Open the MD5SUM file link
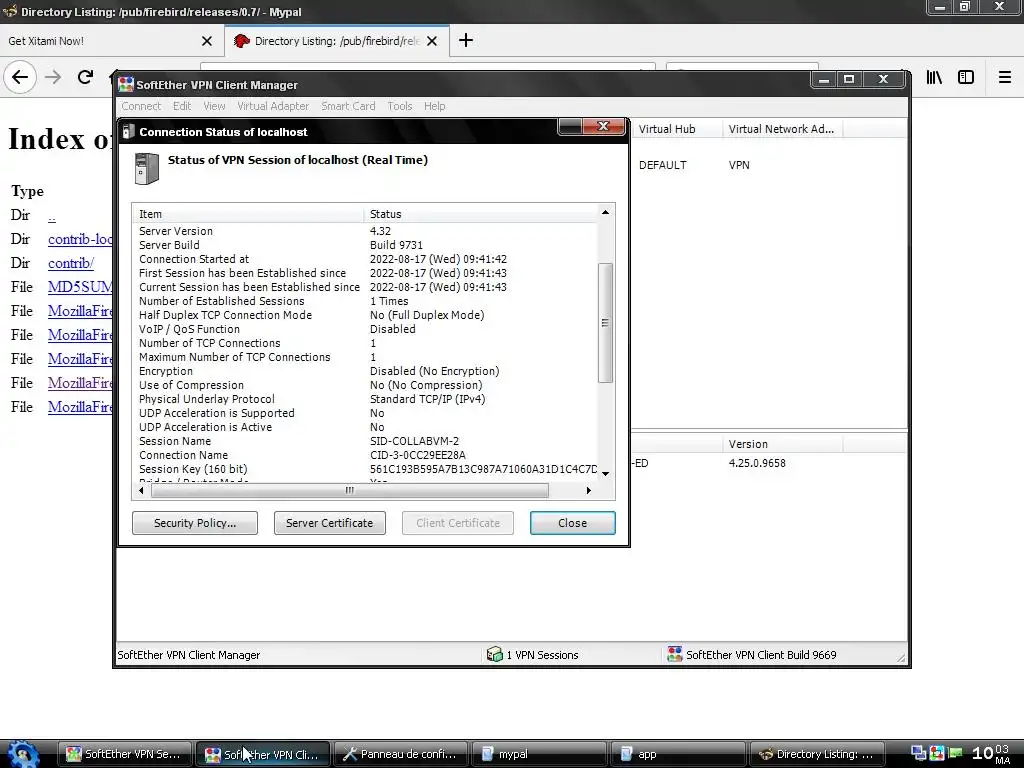Image resolution: width=1024 pixels, height=768 pixels. (80, 287)
